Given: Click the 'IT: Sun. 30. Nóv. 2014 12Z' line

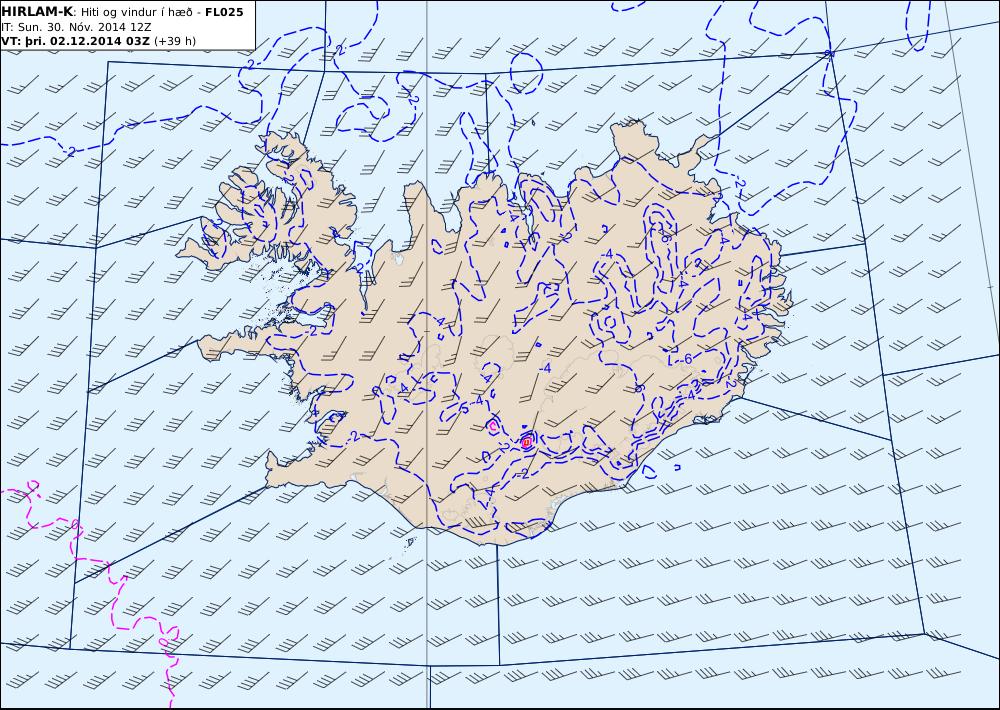Looking at the screenshot, I should [77, 27].
